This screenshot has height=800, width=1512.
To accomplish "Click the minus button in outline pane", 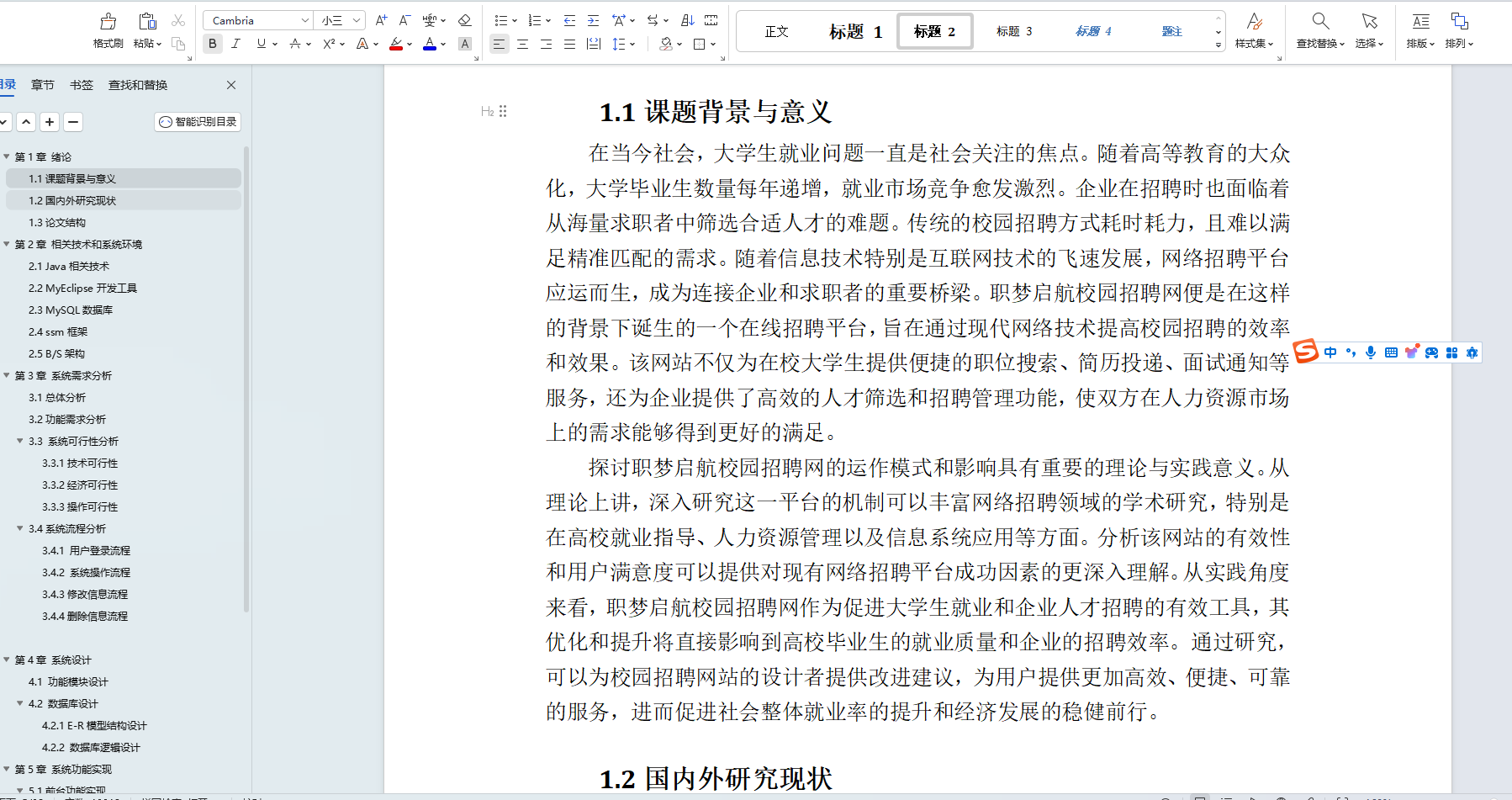I will [x=73, y=122].
